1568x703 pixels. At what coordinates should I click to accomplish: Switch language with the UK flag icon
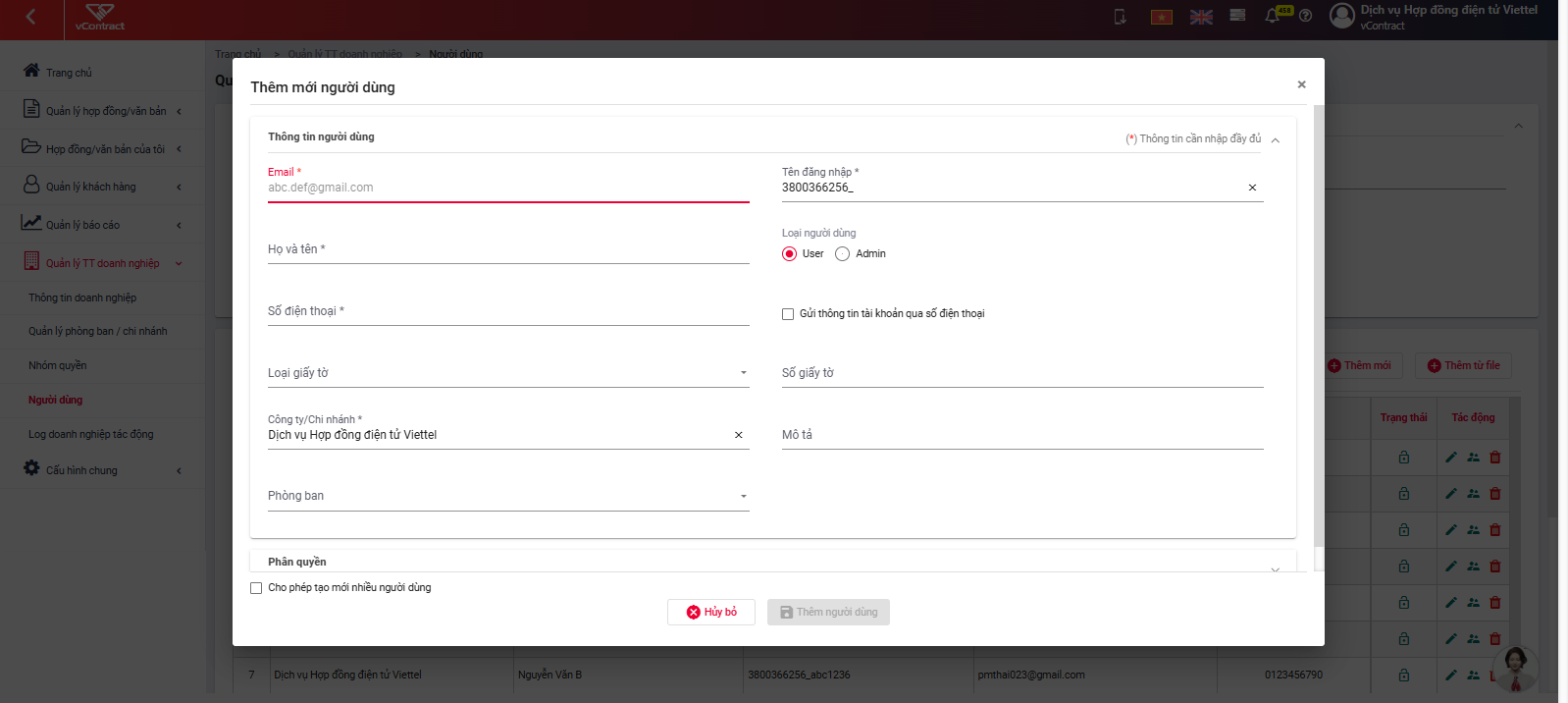pos(1201,17)
